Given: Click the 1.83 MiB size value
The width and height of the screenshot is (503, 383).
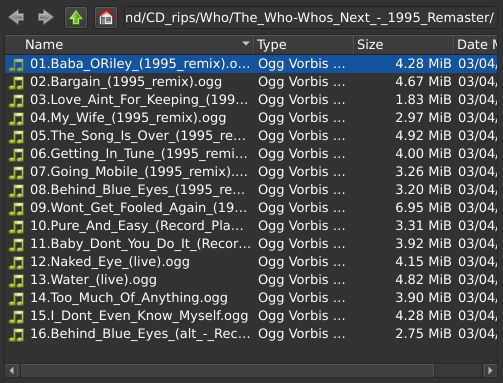Looking at the screenshot, I should coord(423,100).
